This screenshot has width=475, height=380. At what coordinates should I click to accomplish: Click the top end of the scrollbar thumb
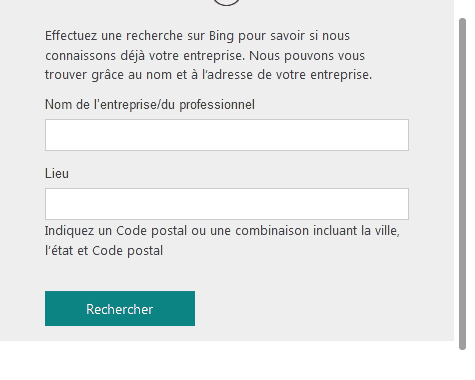click(x=462, y=23)
